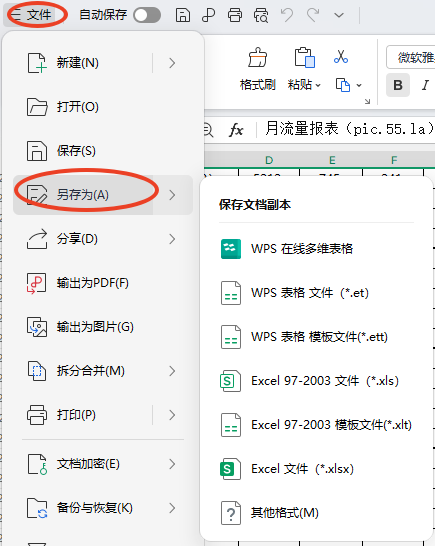The image size is (435, 546).
Task: Expand the 打印(P) submenu arrow
Action: pos(172,415)
